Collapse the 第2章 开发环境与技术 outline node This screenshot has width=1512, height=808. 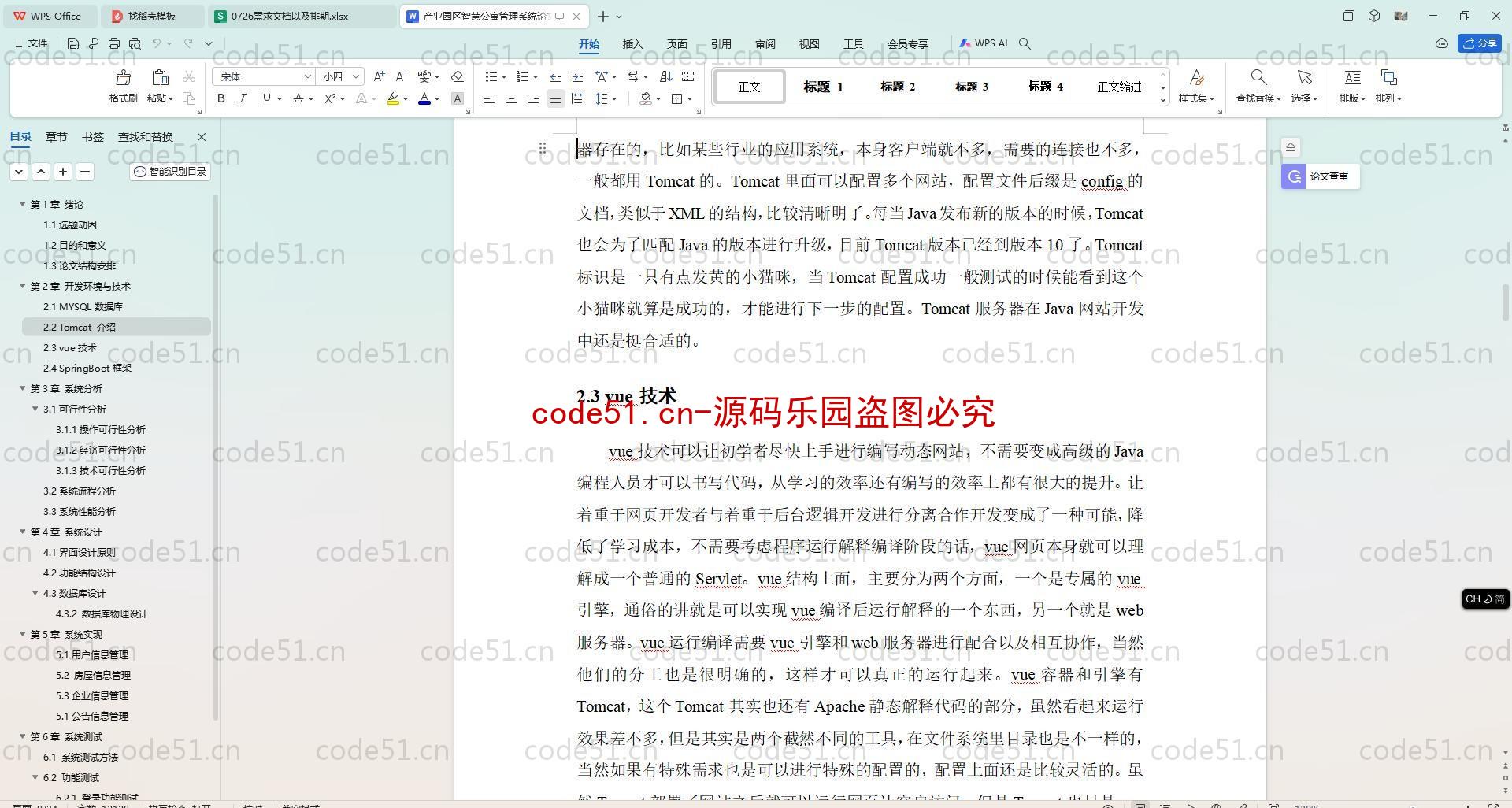23,286
